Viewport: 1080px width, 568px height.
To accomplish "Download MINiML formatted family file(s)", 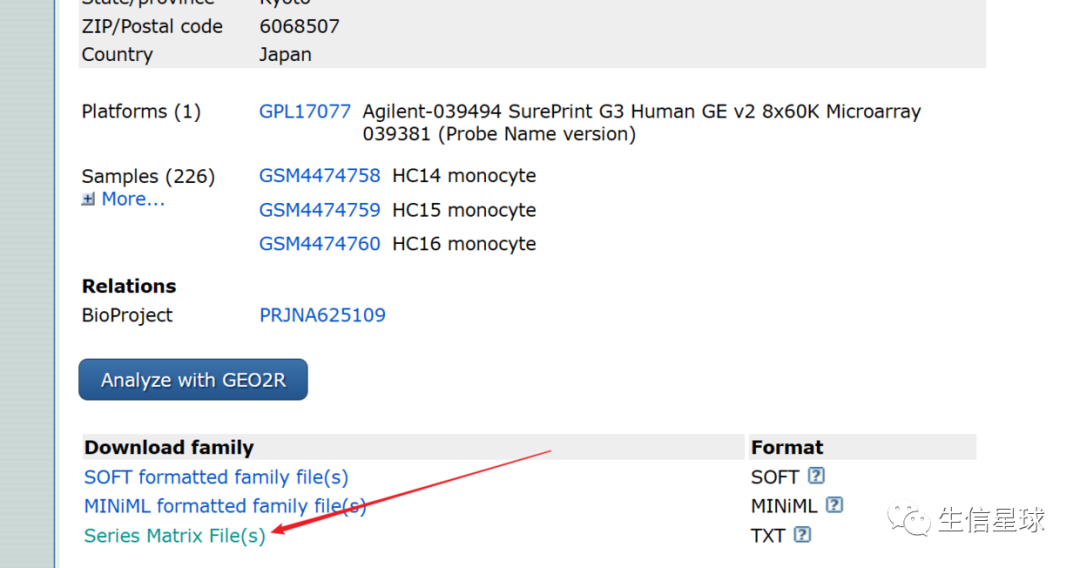I will click(x=225, y=506).
